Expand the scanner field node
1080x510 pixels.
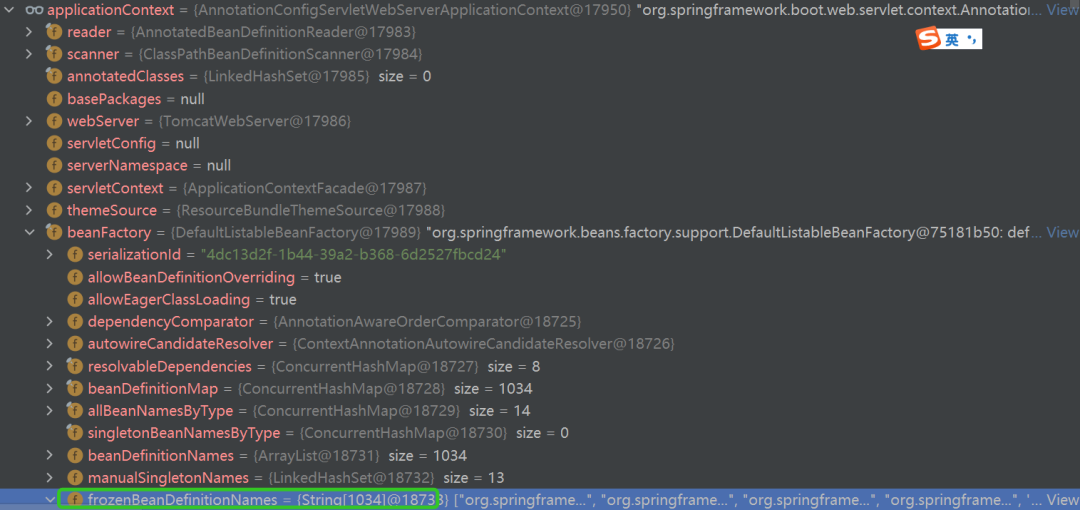[x=29, y=54]
